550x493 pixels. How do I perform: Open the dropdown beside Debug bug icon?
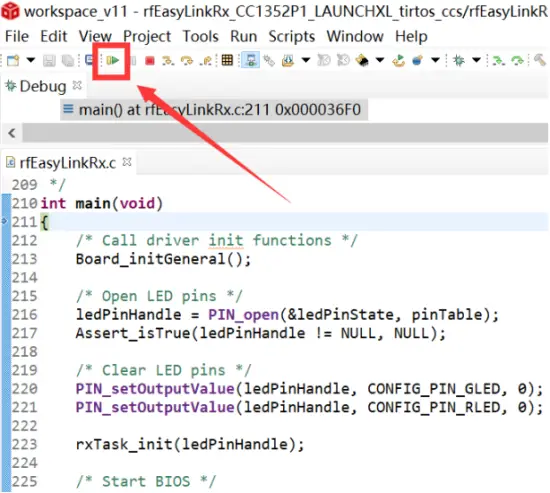[x=476, y=60]
